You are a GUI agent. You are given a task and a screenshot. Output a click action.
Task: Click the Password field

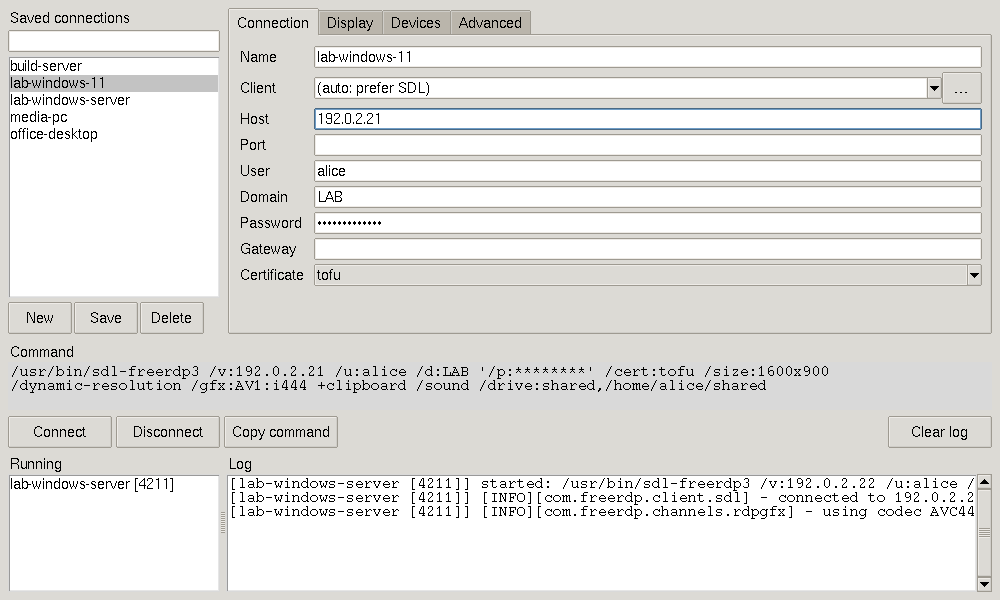tap(647, 223)
